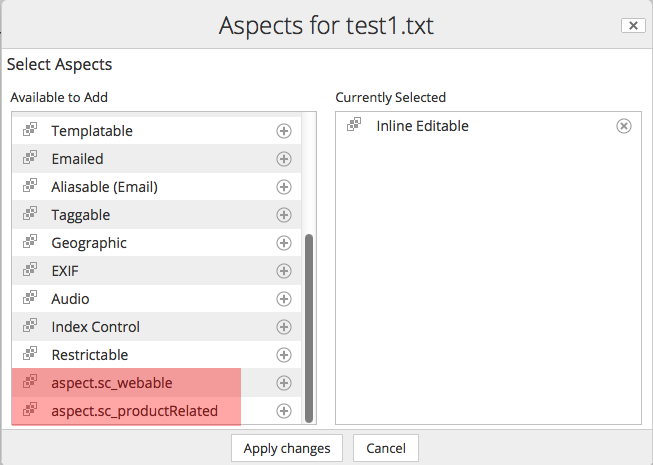Click plus icon next to Aliasable (Email)

[284, 187]
